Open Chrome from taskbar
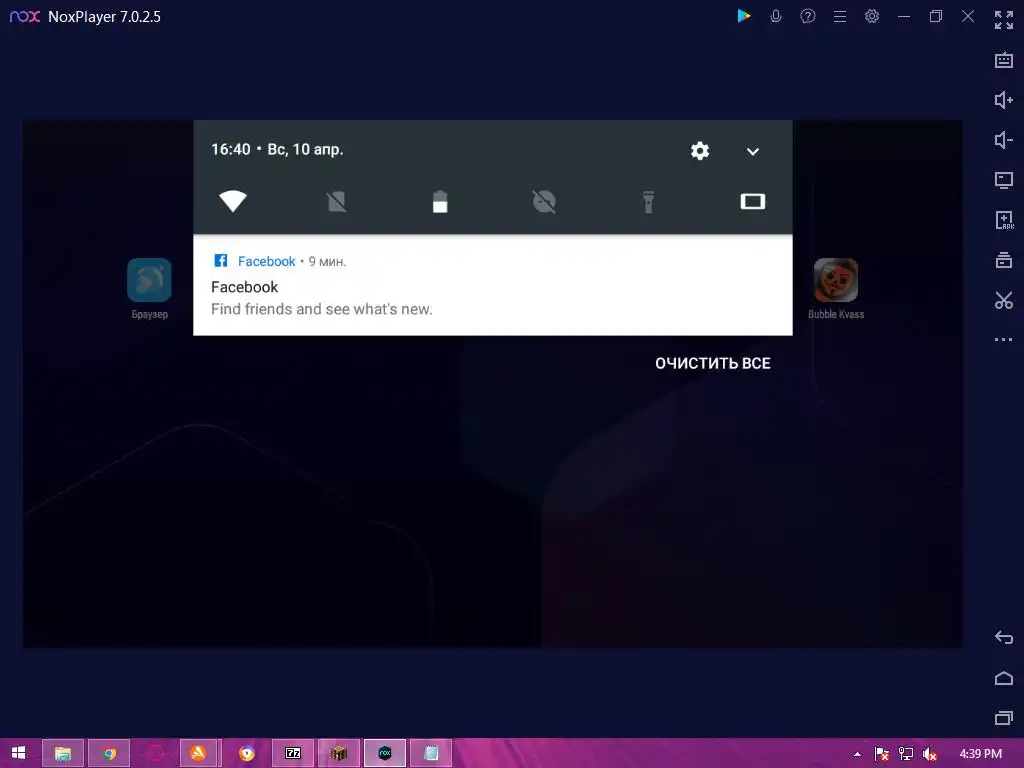 [109, 754]
